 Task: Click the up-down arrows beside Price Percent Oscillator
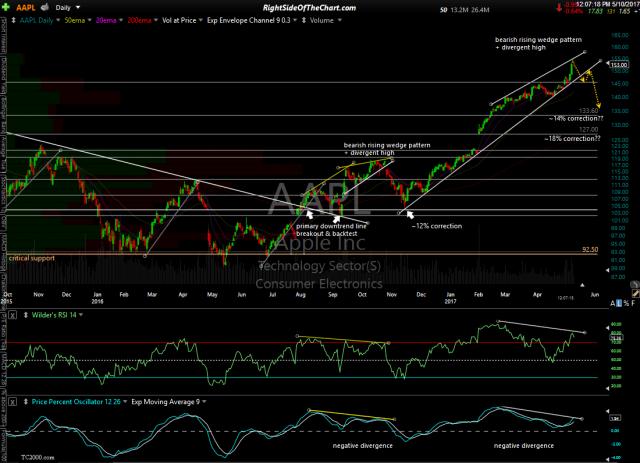point(26,402)
